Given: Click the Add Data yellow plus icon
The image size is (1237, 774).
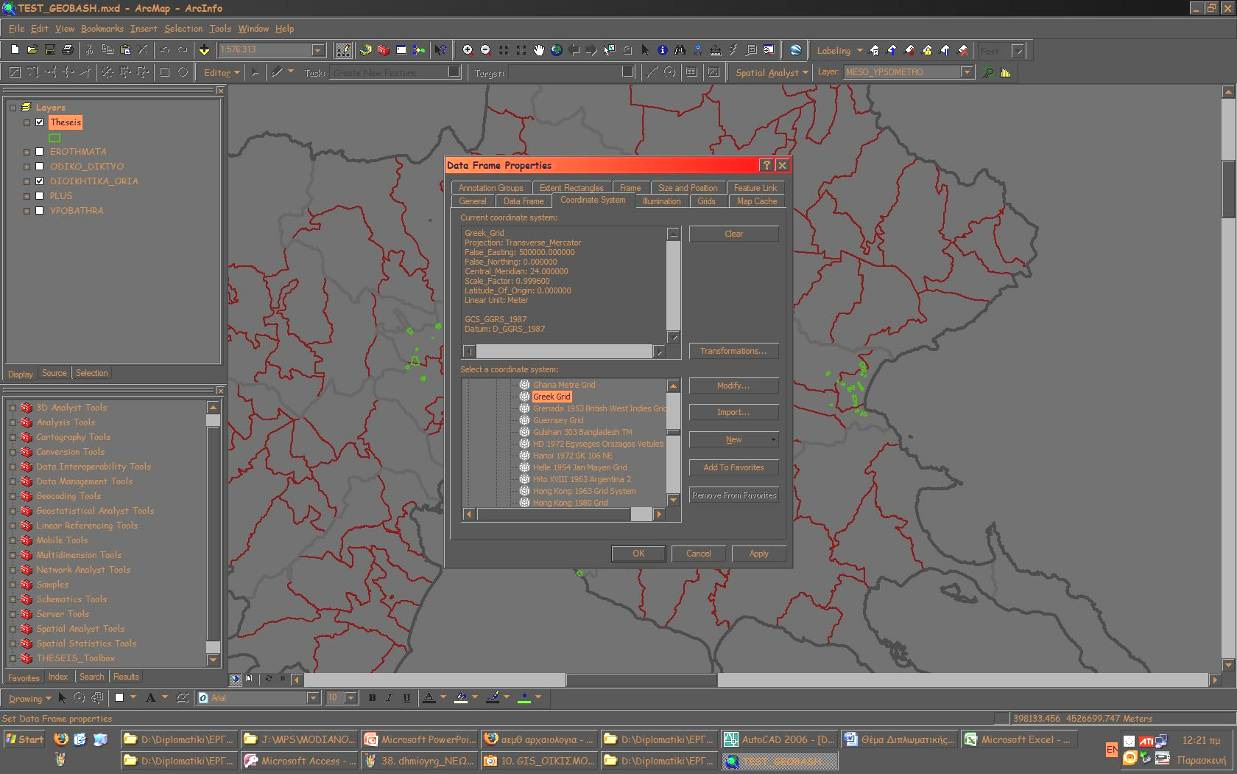Looking at the screenshot, I should [x=203, y=49].
